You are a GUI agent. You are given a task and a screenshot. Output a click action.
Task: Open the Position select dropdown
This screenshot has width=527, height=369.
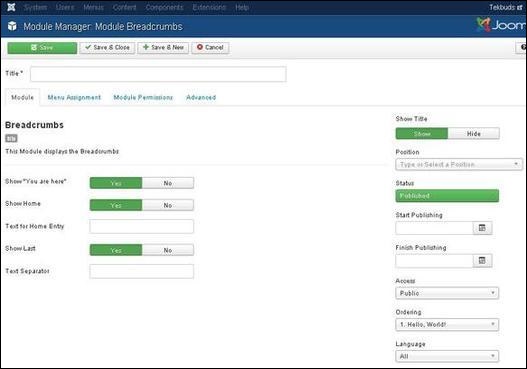pos(459,164)
